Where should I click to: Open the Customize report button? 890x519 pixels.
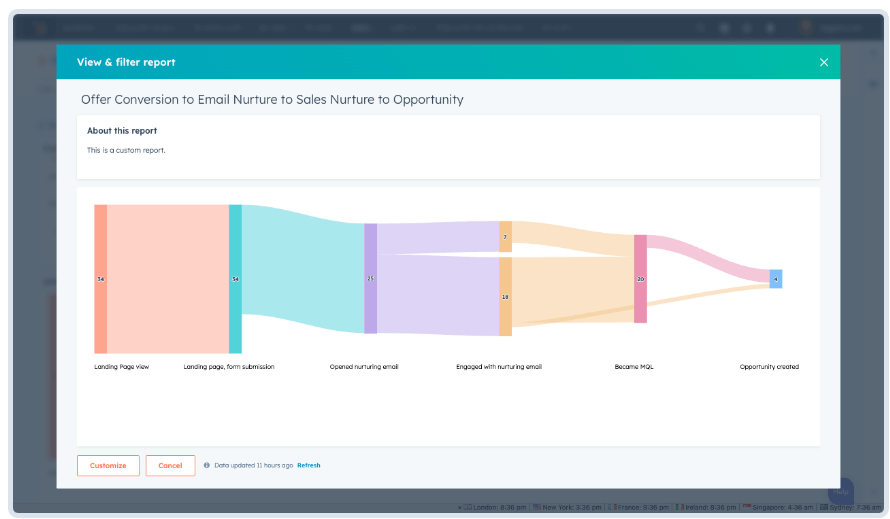point(108,466)
